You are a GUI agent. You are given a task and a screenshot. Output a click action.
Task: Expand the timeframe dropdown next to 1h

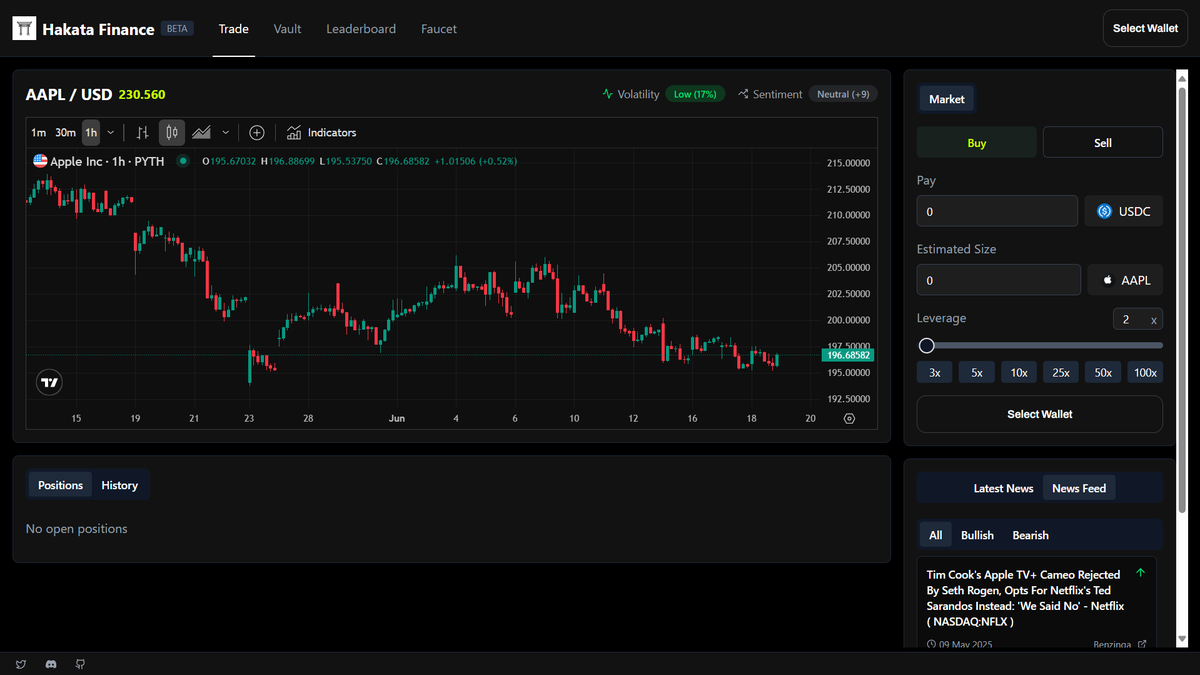click(x=110, y=132)
